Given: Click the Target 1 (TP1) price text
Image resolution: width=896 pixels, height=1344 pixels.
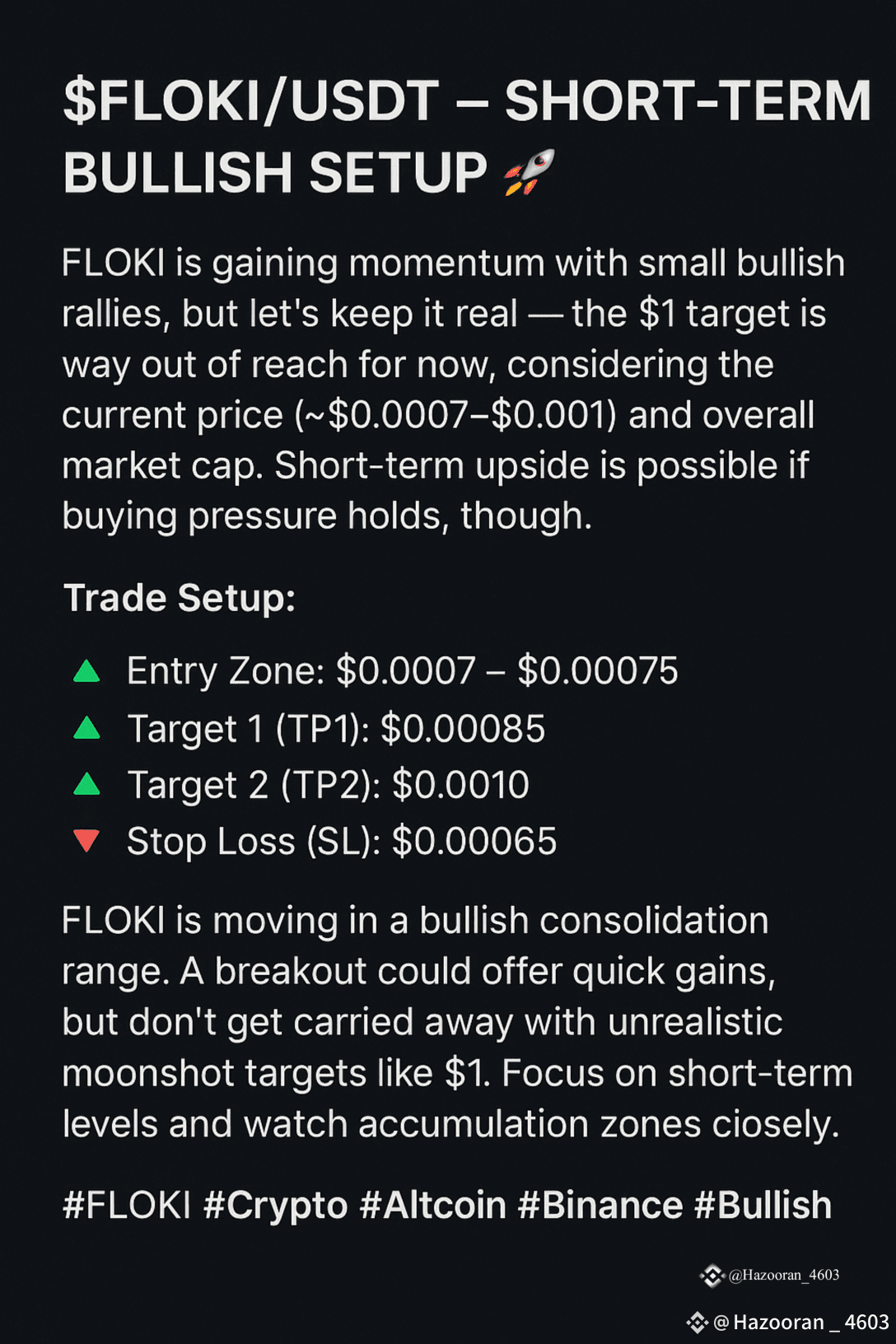Looking at the screenshot, I should (463, 729).
